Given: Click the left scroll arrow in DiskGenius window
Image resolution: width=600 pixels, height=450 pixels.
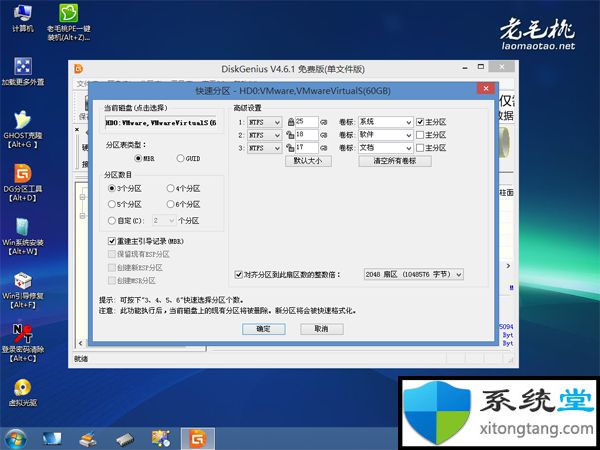Looking at the screenshot, I should (x=80, y=343).
